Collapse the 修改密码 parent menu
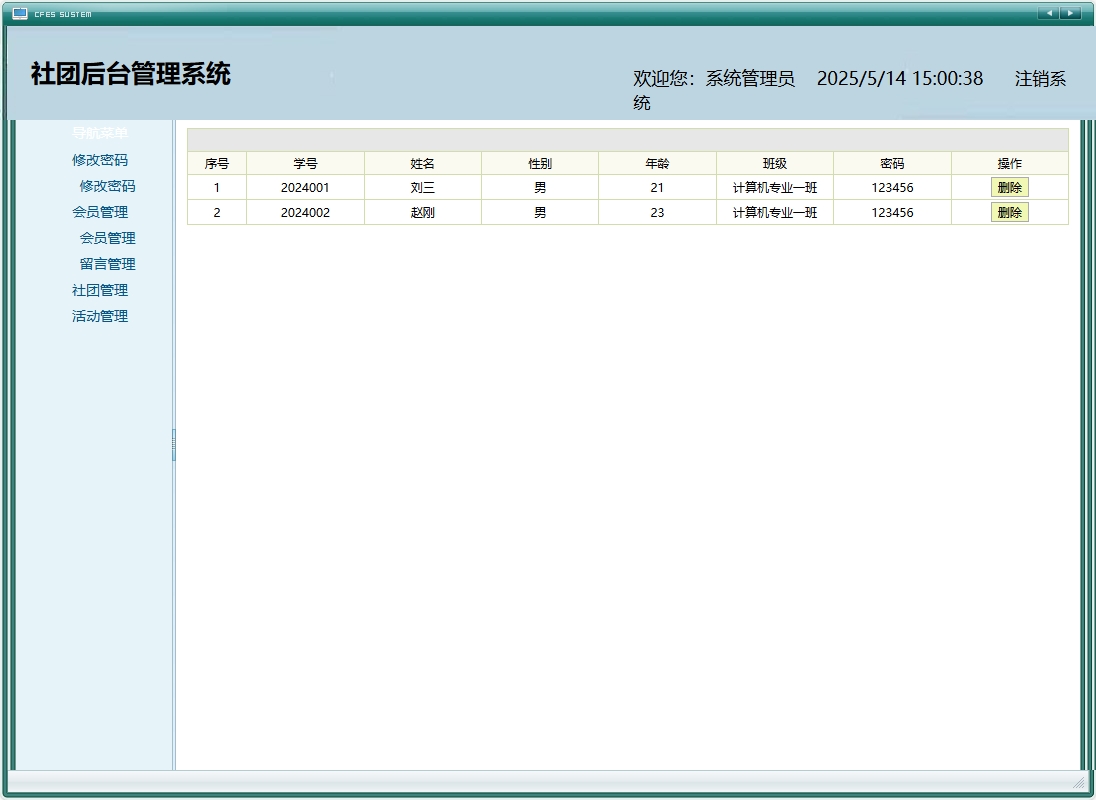 click(100, 160)
